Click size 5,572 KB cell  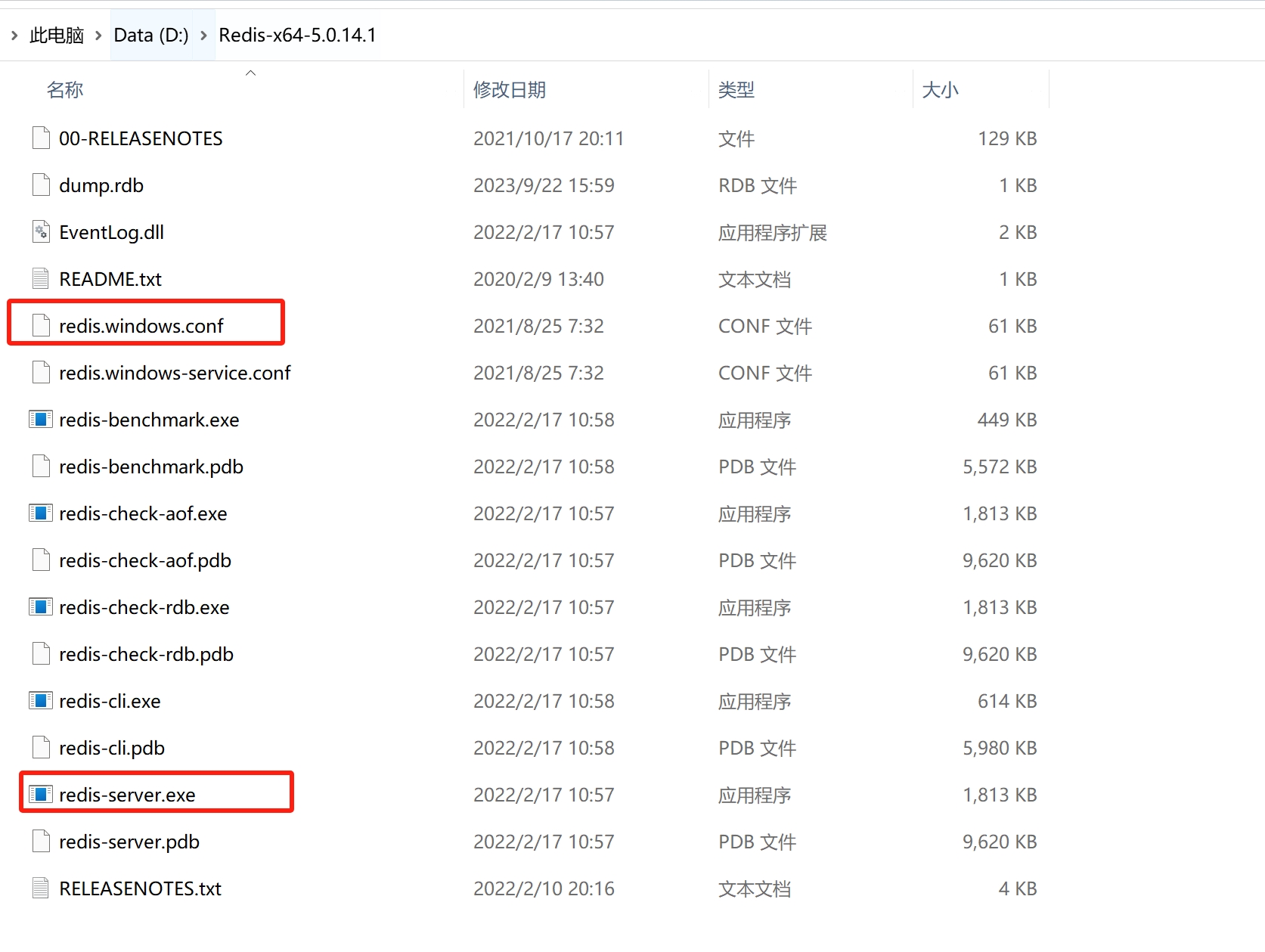[x=1000, y=467]
